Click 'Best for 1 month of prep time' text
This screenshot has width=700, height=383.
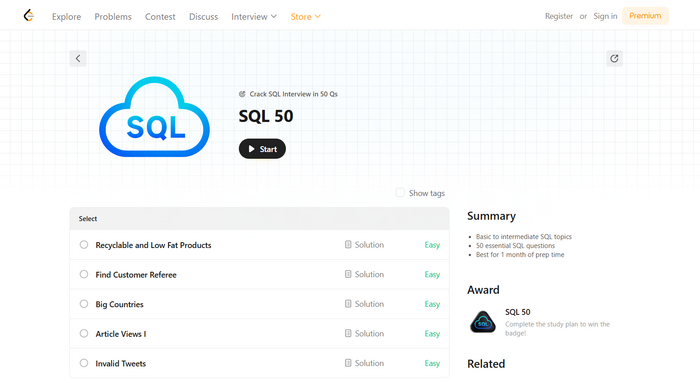520,254
